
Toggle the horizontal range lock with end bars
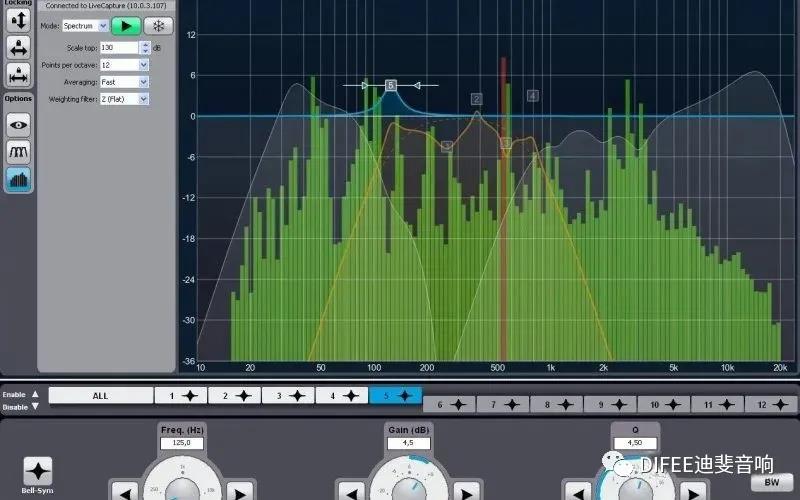coord(18,74)
